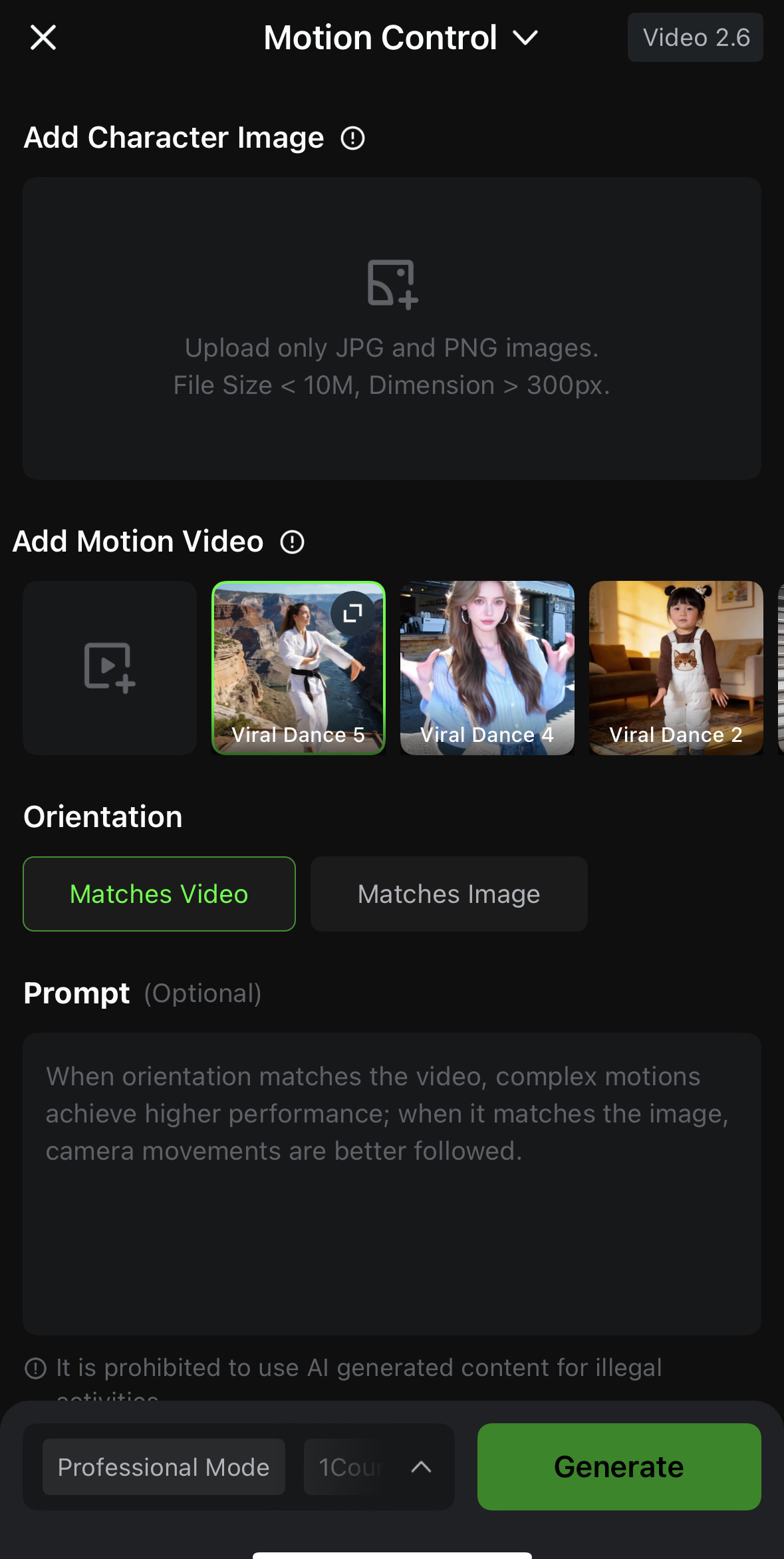784x1559 pixels.
Task: Expand the Viral Dance 5 preview icon
Action: click(x=352, y=612)
